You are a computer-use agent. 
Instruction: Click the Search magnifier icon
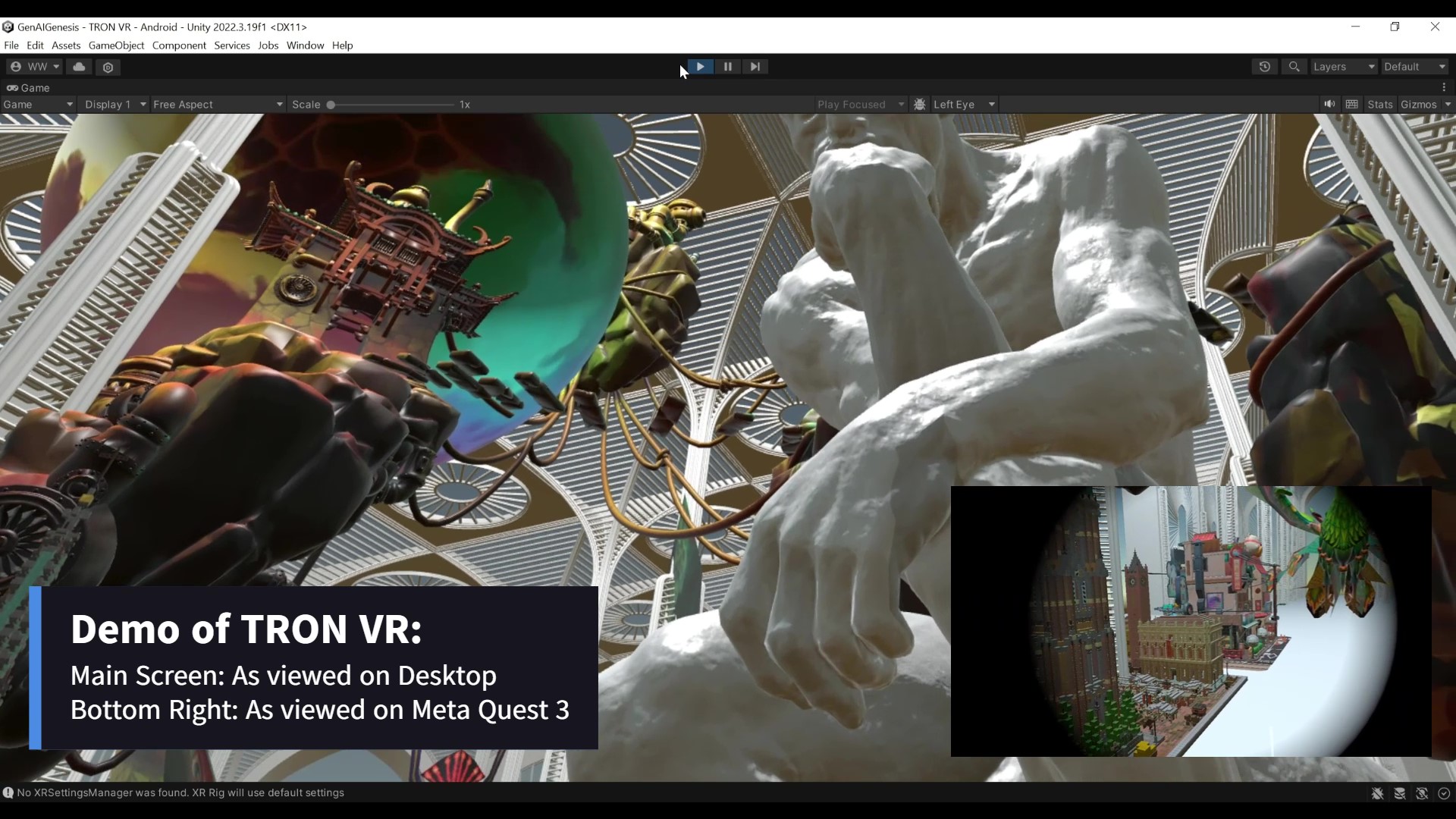(x=1294, y=67)
